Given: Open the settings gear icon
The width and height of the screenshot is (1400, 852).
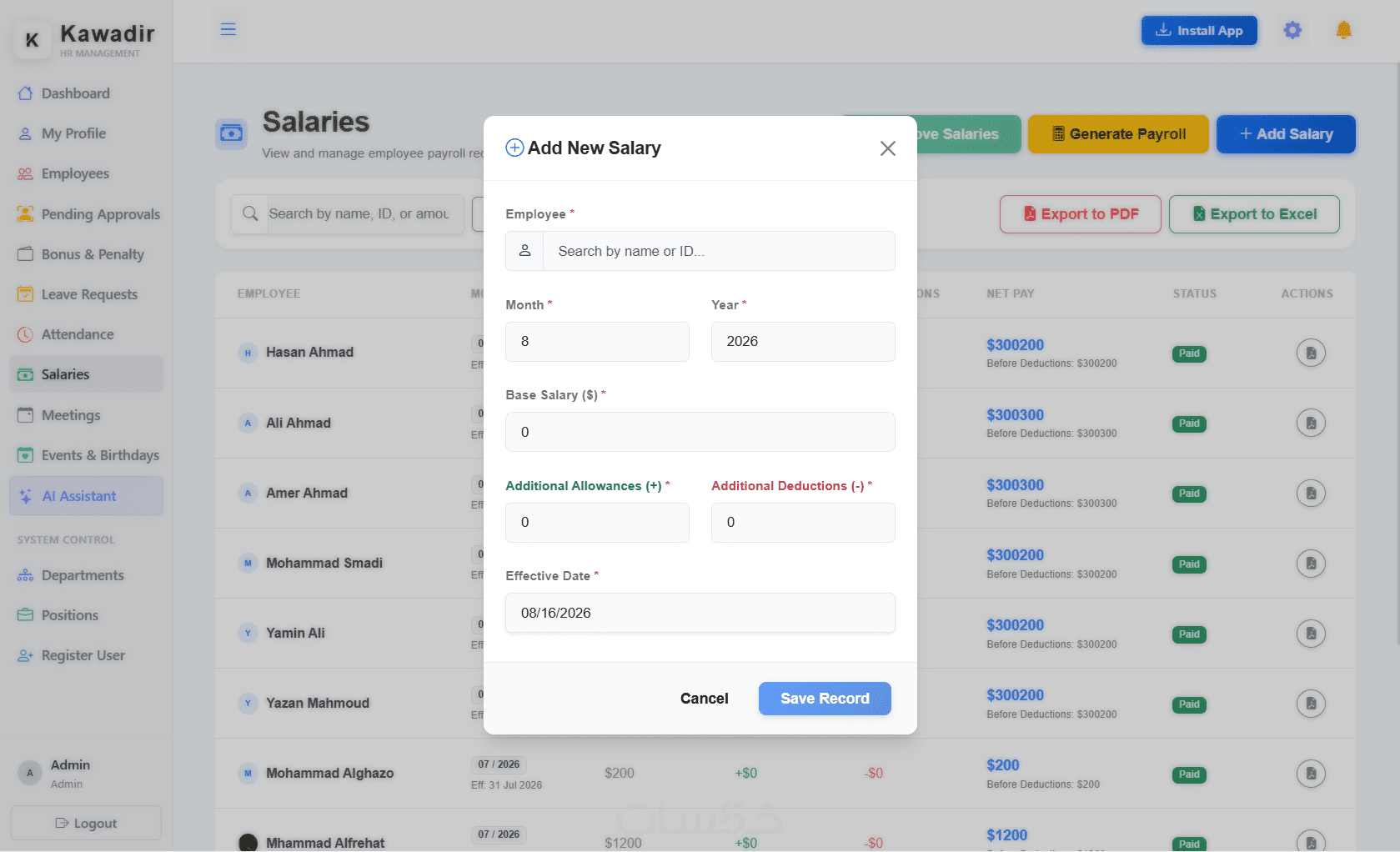Looking at the screenshot, I should pos(1292,31).
